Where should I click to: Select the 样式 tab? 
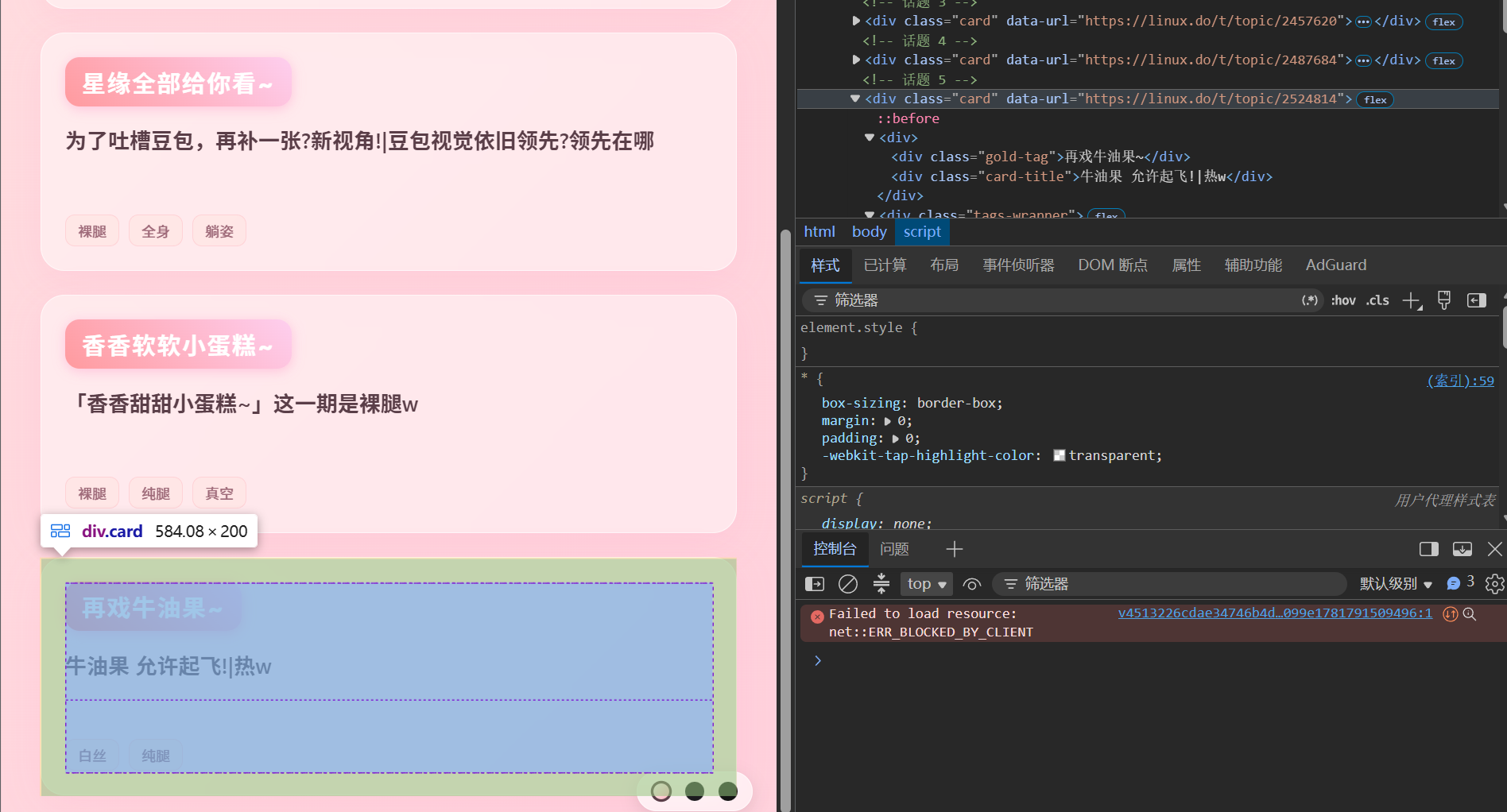pyautogui.click(x=825, y=265)
